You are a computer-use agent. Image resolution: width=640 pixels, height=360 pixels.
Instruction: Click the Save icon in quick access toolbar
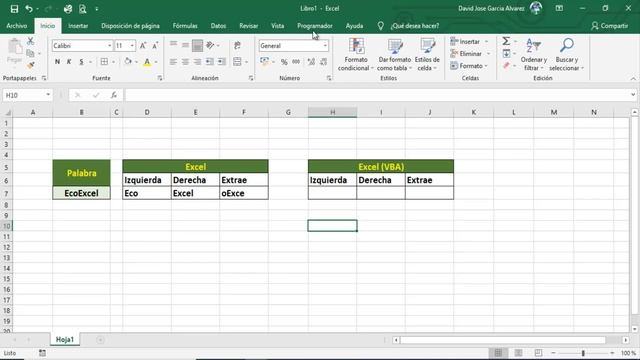tap(14, 9)
